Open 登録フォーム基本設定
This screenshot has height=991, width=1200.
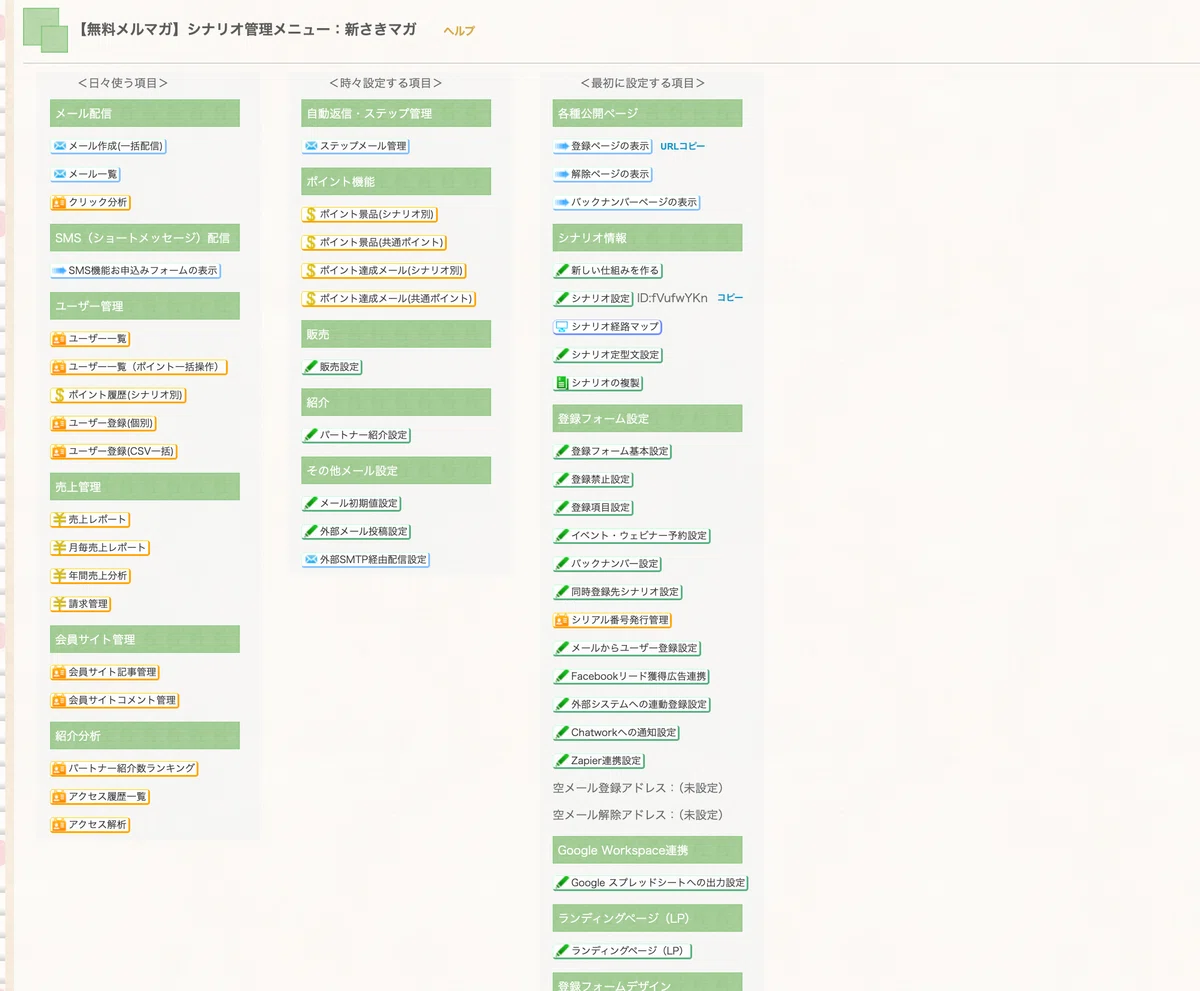click(x=612, y=451)
